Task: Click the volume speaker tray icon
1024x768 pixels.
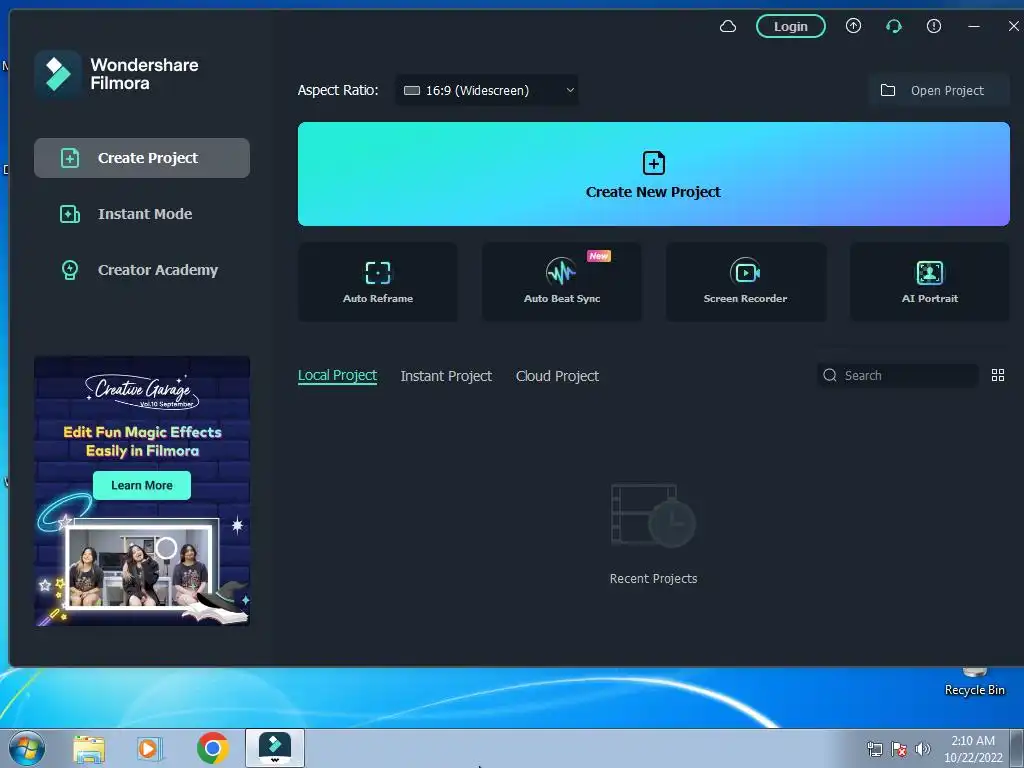Action: [922, 749]
